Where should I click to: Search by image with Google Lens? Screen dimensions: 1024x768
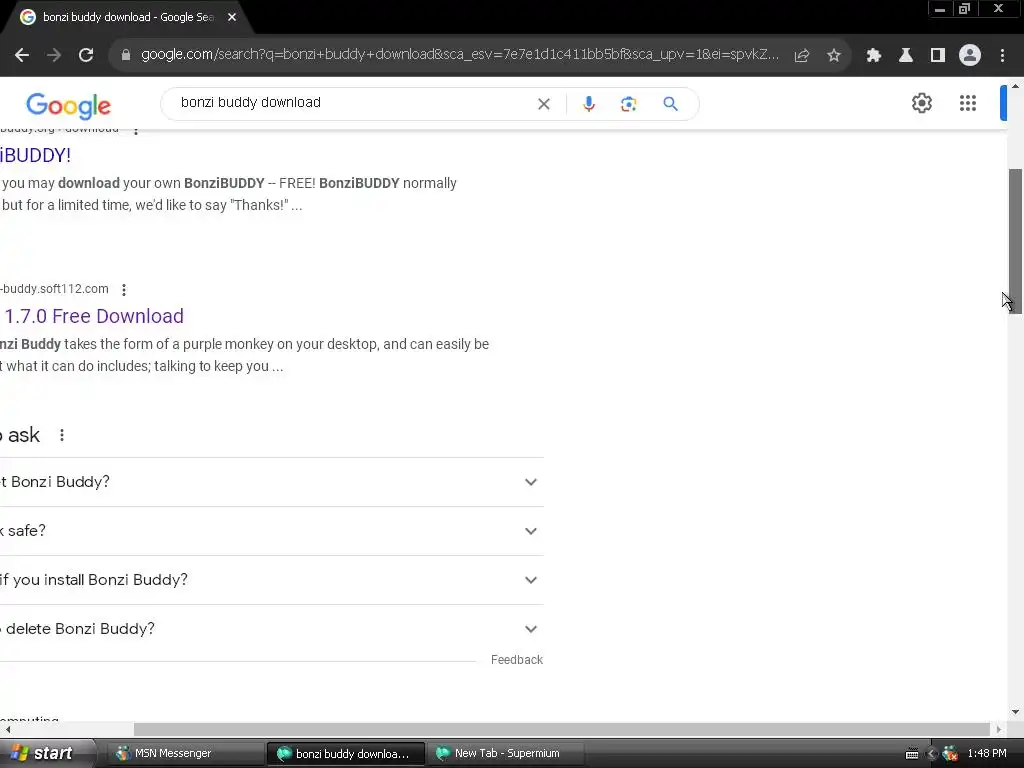[628, 104]
